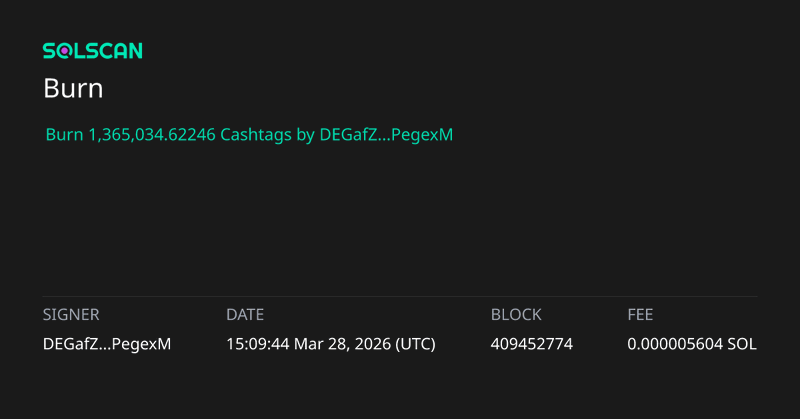Click the FEE column label
Image resolution: width=800 pixels, height=419 pixels.
[x=640, y=314]
